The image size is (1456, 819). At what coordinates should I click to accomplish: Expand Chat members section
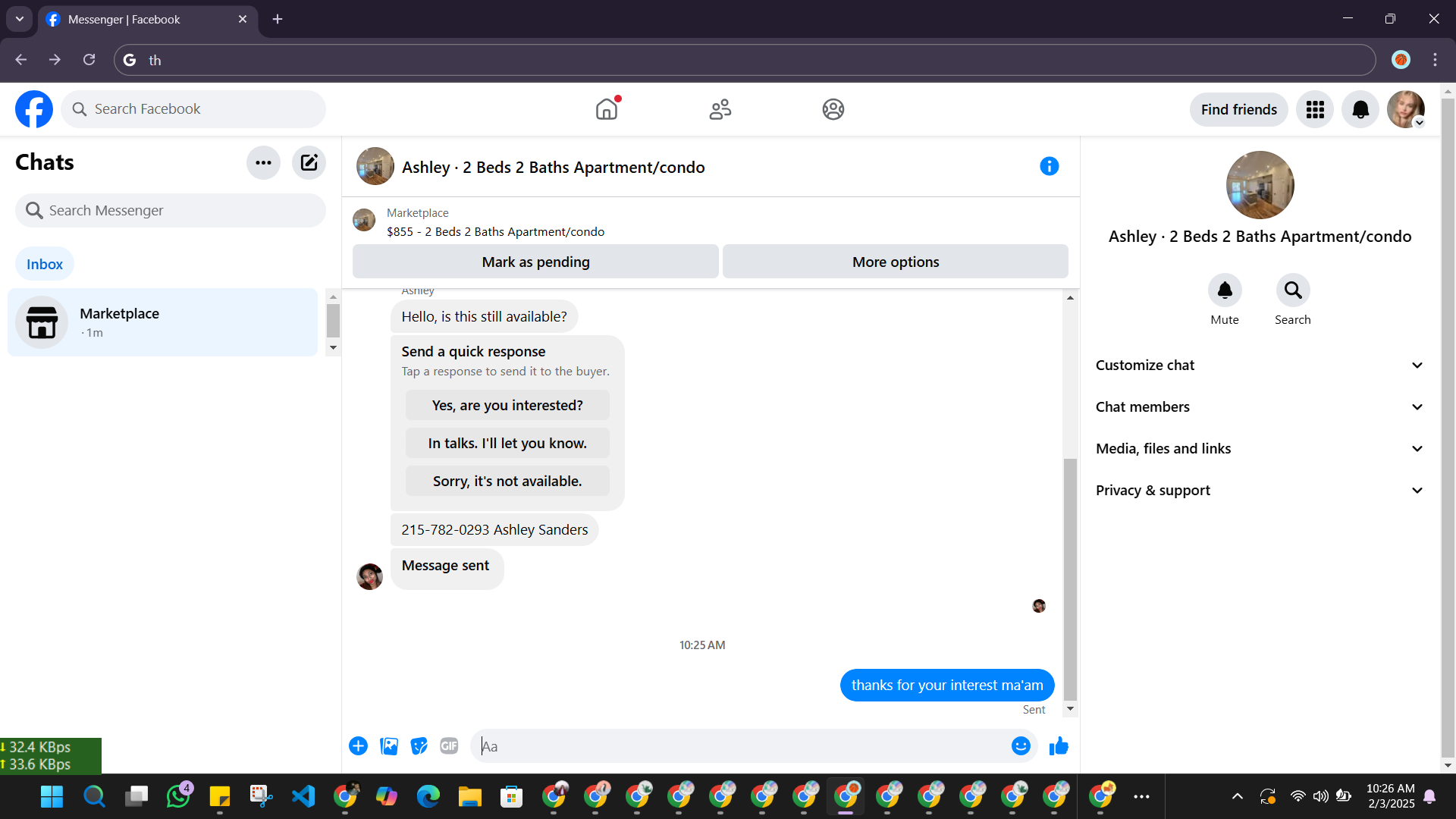1259,407
